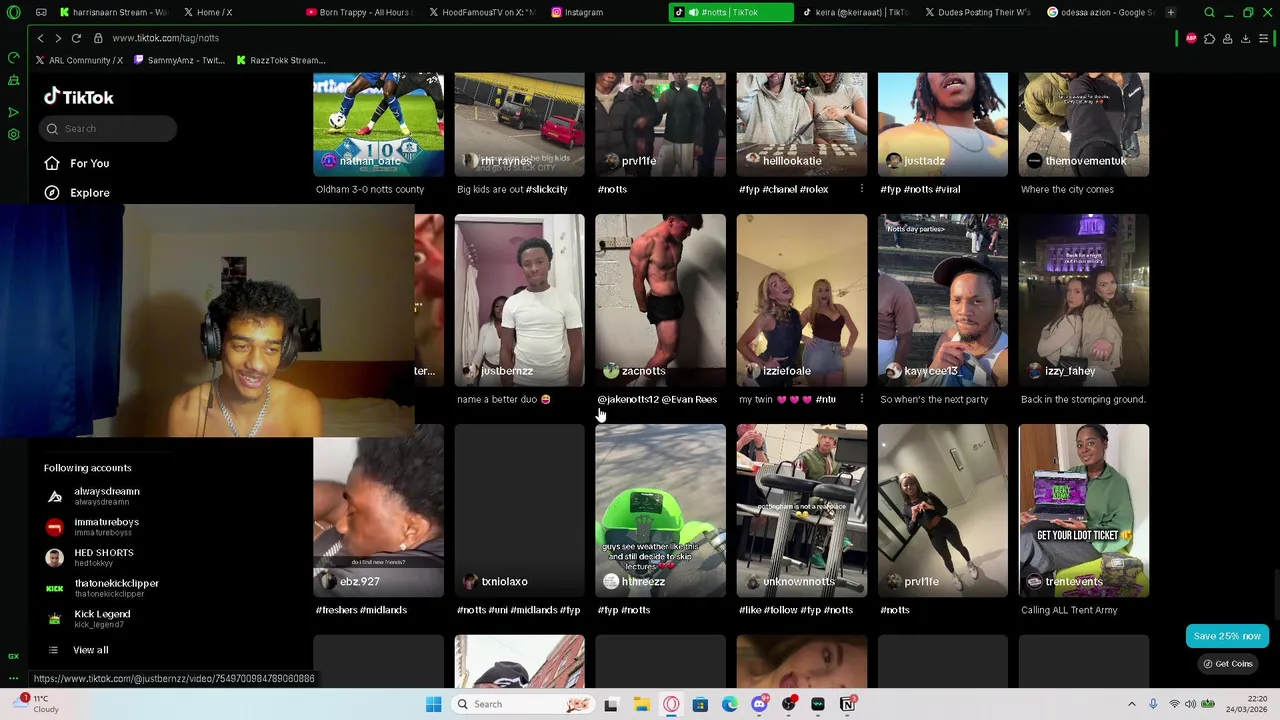1280x720 pixels.
Task: Click the TikTok logo
Action: pos(78,97)
